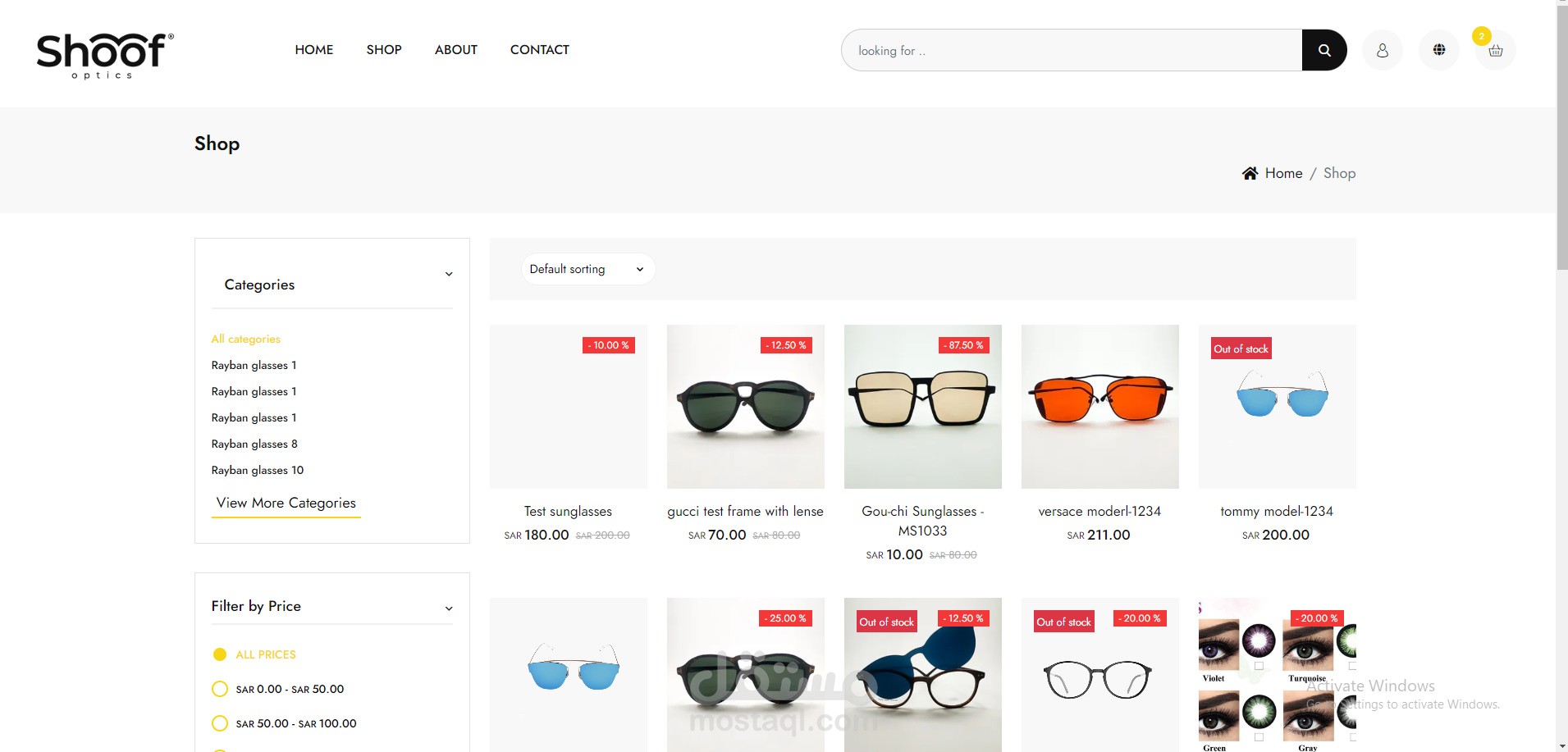Screen dimensions: 1568x752
Task: Click the black search magnifier button
Action: (1323, 50)
